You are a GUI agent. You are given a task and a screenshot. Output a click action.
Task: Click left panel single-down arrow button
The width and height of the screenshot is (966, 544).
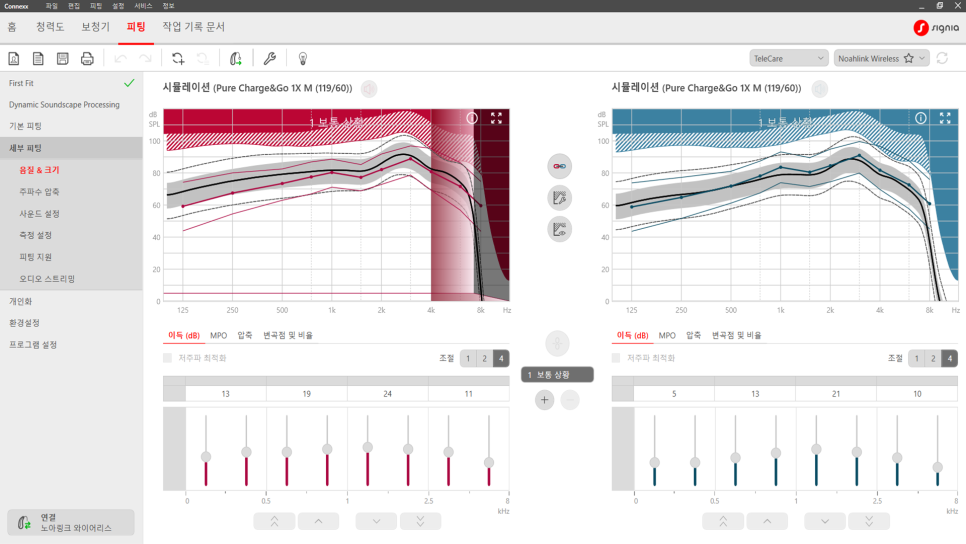point(376,521)
